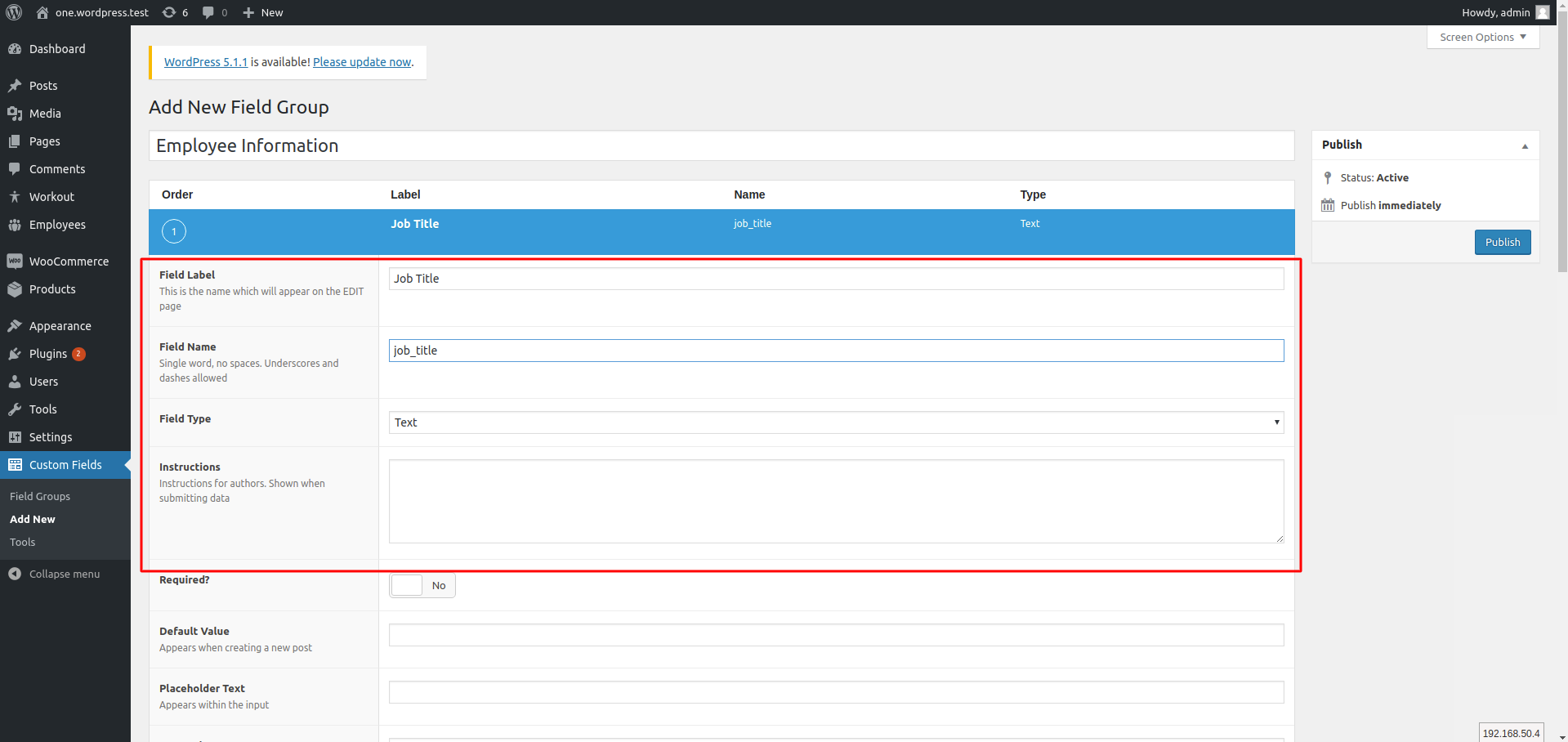Screen dimensions: 1568x742
Task: Click the 192.168.50.4 address label
Action: coord(1511,733)
